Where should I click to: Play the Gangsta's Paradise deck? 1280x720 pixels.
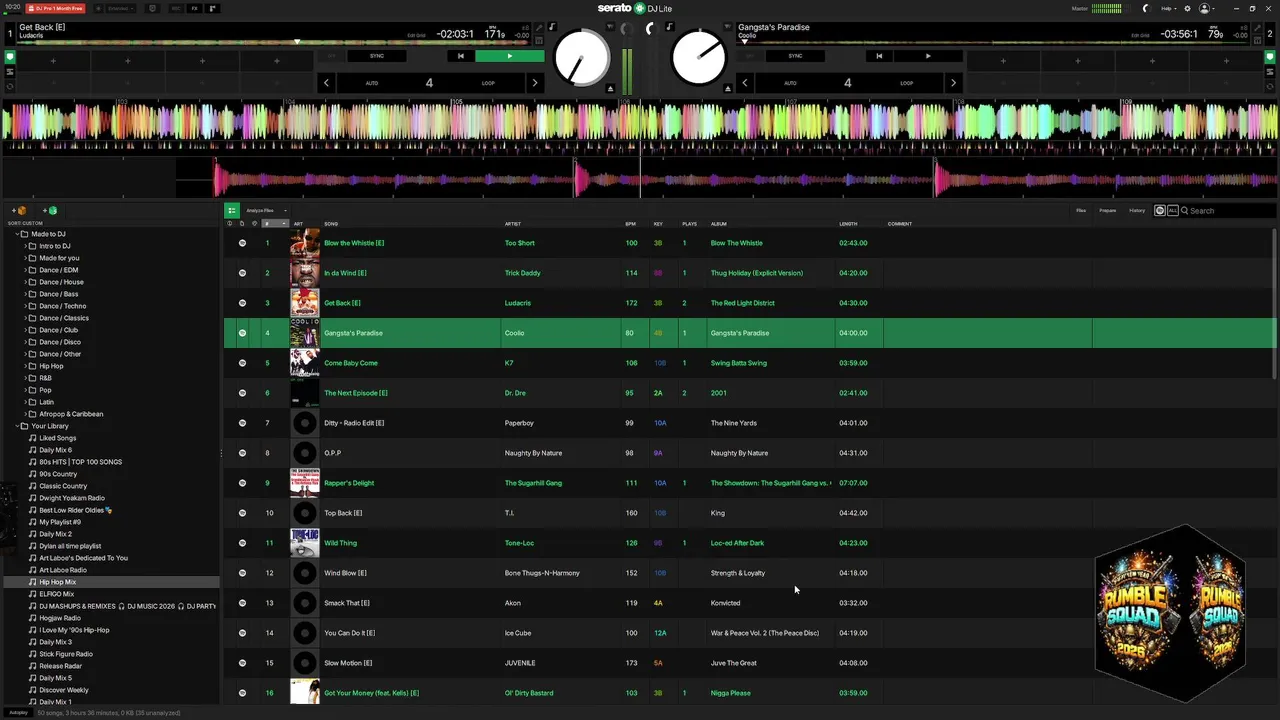928,56
